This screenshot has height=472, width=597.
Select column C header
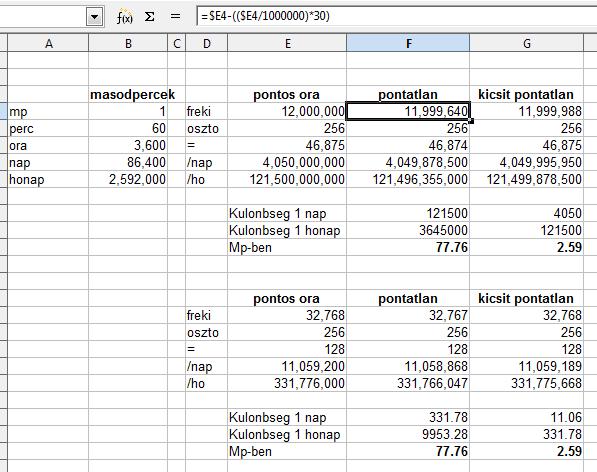[x=176, y=43]
